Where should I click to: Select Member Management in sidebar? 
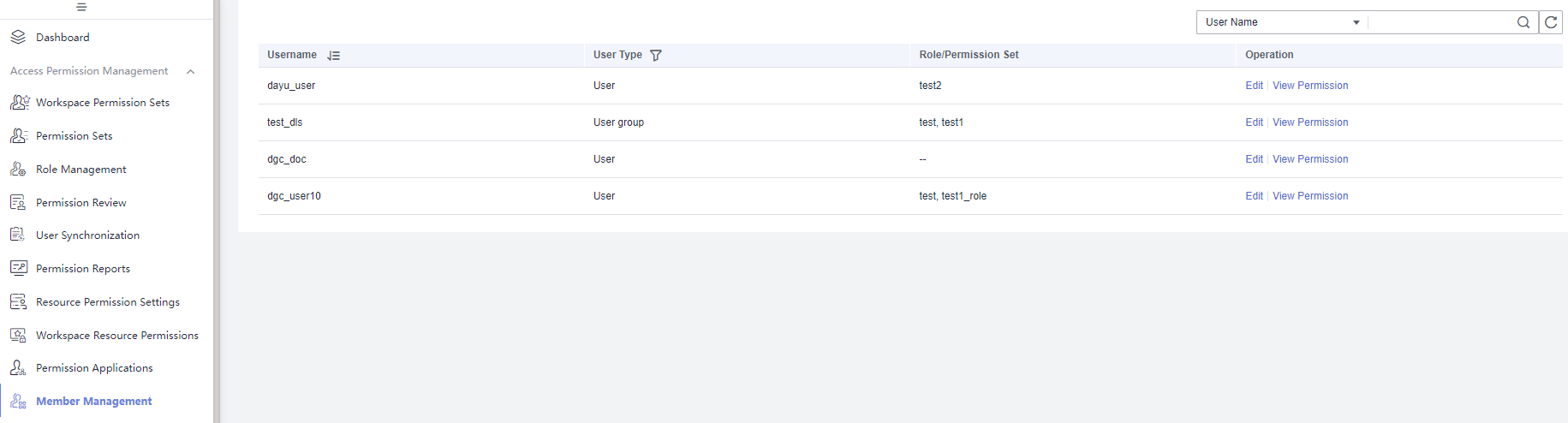[94, 402]
